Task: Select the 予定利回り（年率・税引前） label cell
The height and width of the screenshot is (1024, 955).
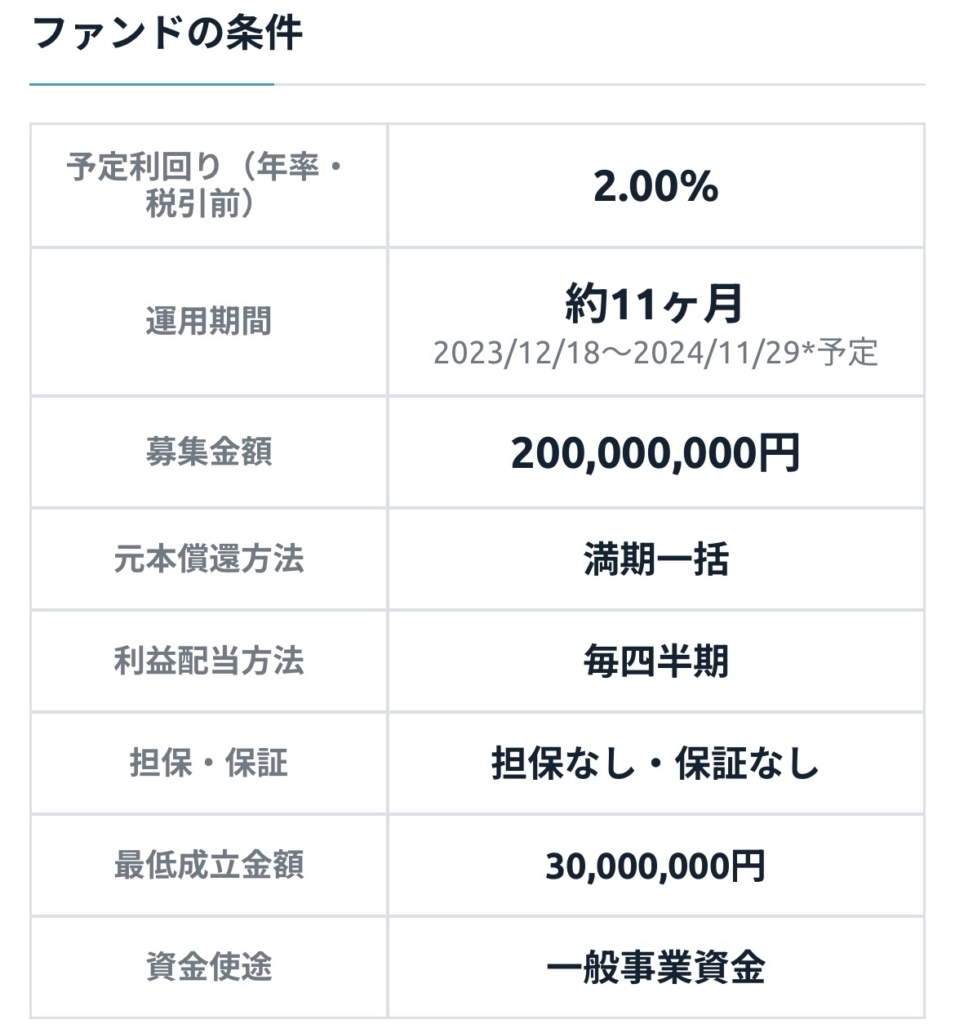Action: pyautogui.click(x=207, y=185)
